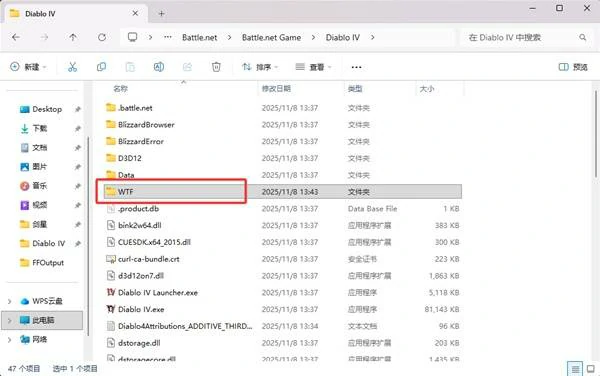Open 下载 Downloads in sidebar
600x376 pixels.
(x=33, y=129)
